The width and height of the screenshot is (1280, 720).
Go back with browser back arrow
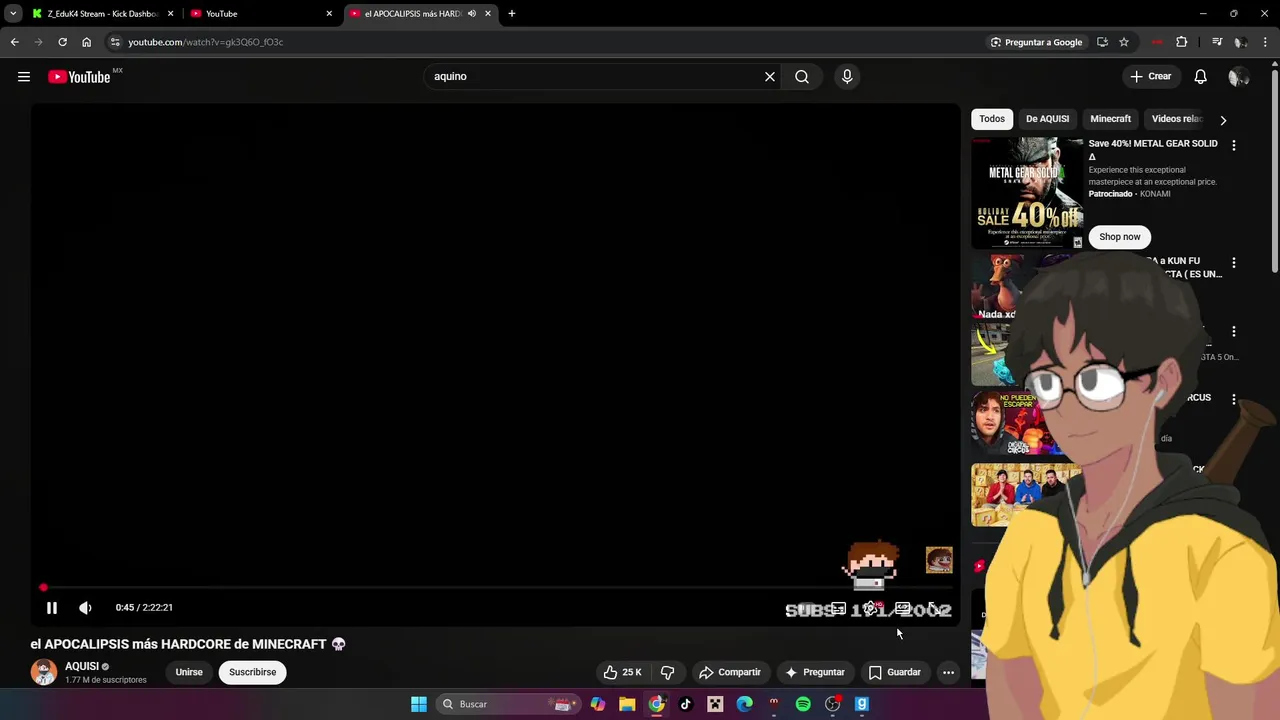[14, 42]
